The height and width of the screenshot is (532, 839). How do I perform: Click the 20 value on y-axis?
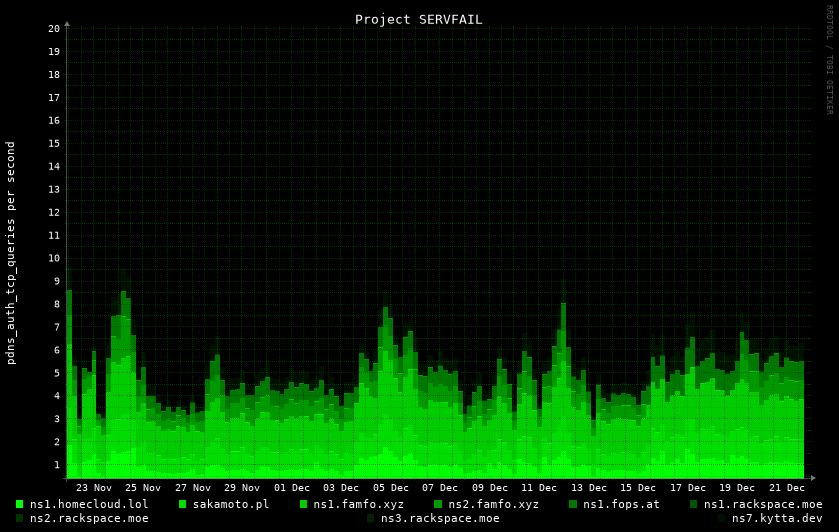coord(54,29)
